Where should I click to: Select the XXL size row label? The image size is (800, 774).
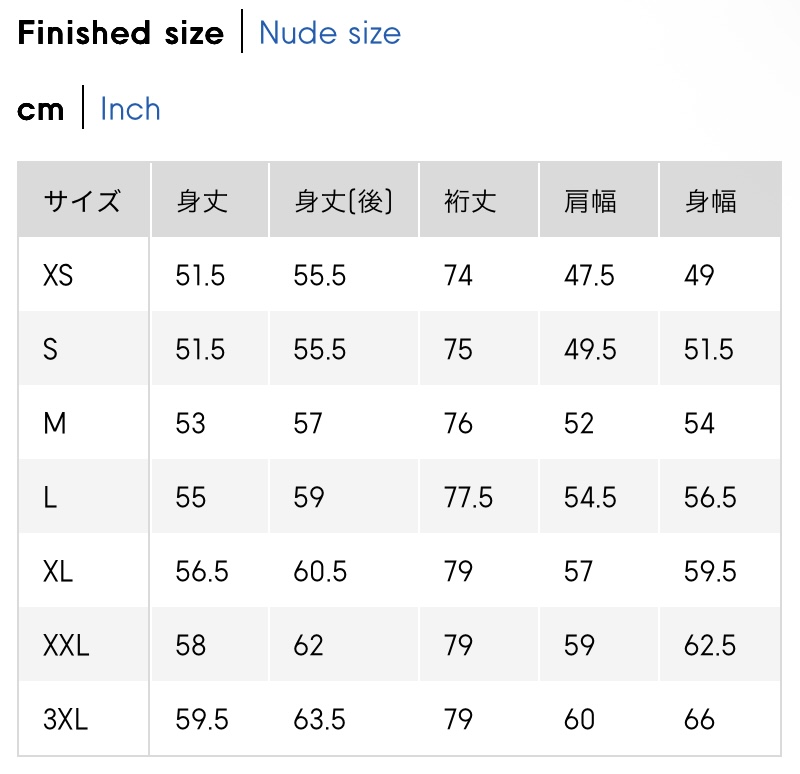click(x=66, y=645)
